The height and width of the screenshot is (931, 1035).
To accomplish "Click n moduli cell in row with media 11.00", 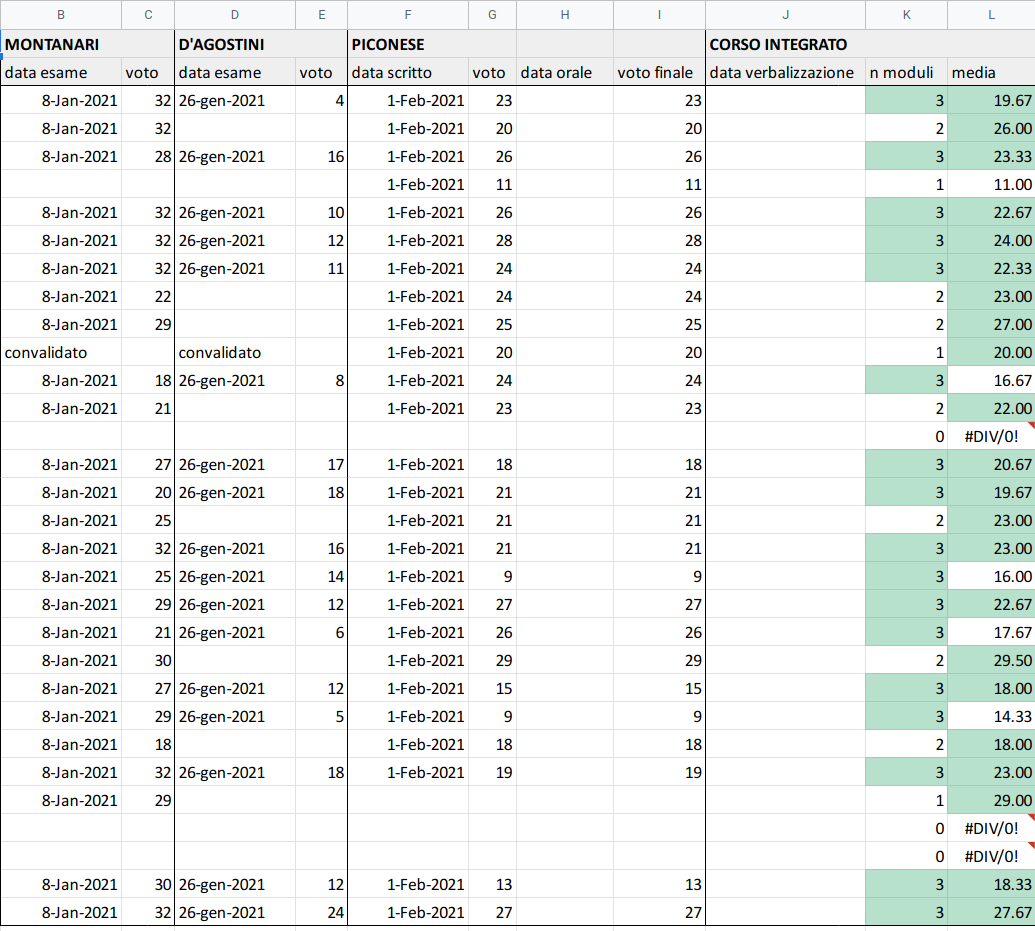I will pyautogui.click(x=906, y=184).
